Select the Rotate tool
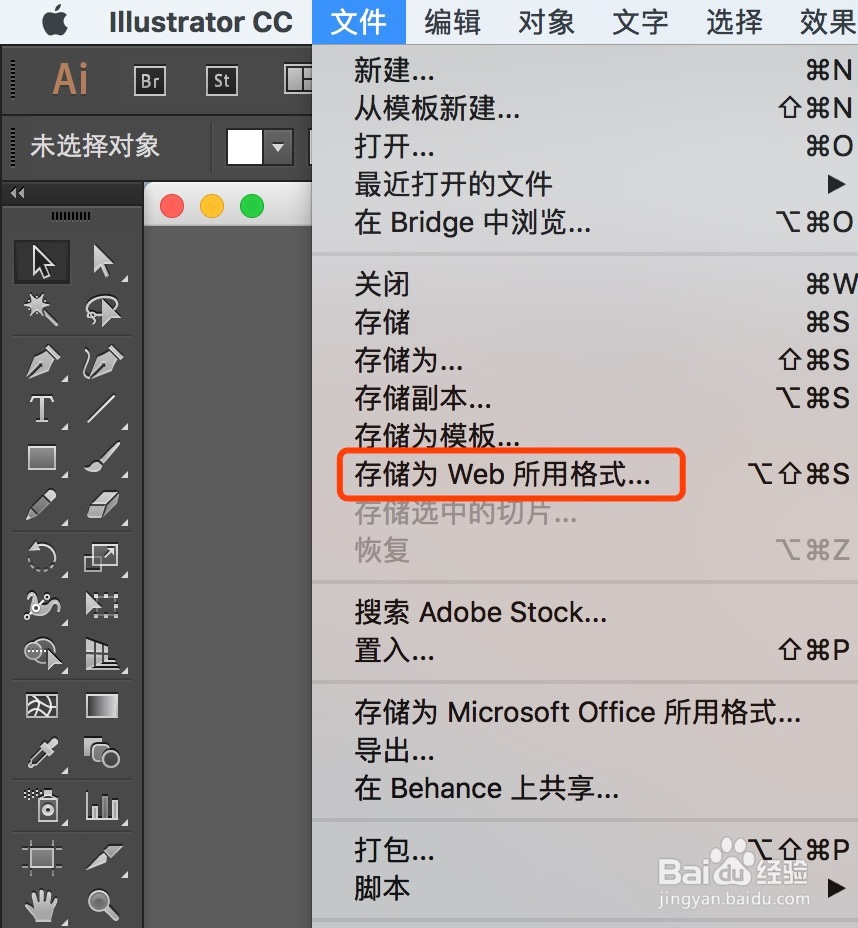Image resolution: width=858 pixels, height=928 pixels. (x=42, y=558)
